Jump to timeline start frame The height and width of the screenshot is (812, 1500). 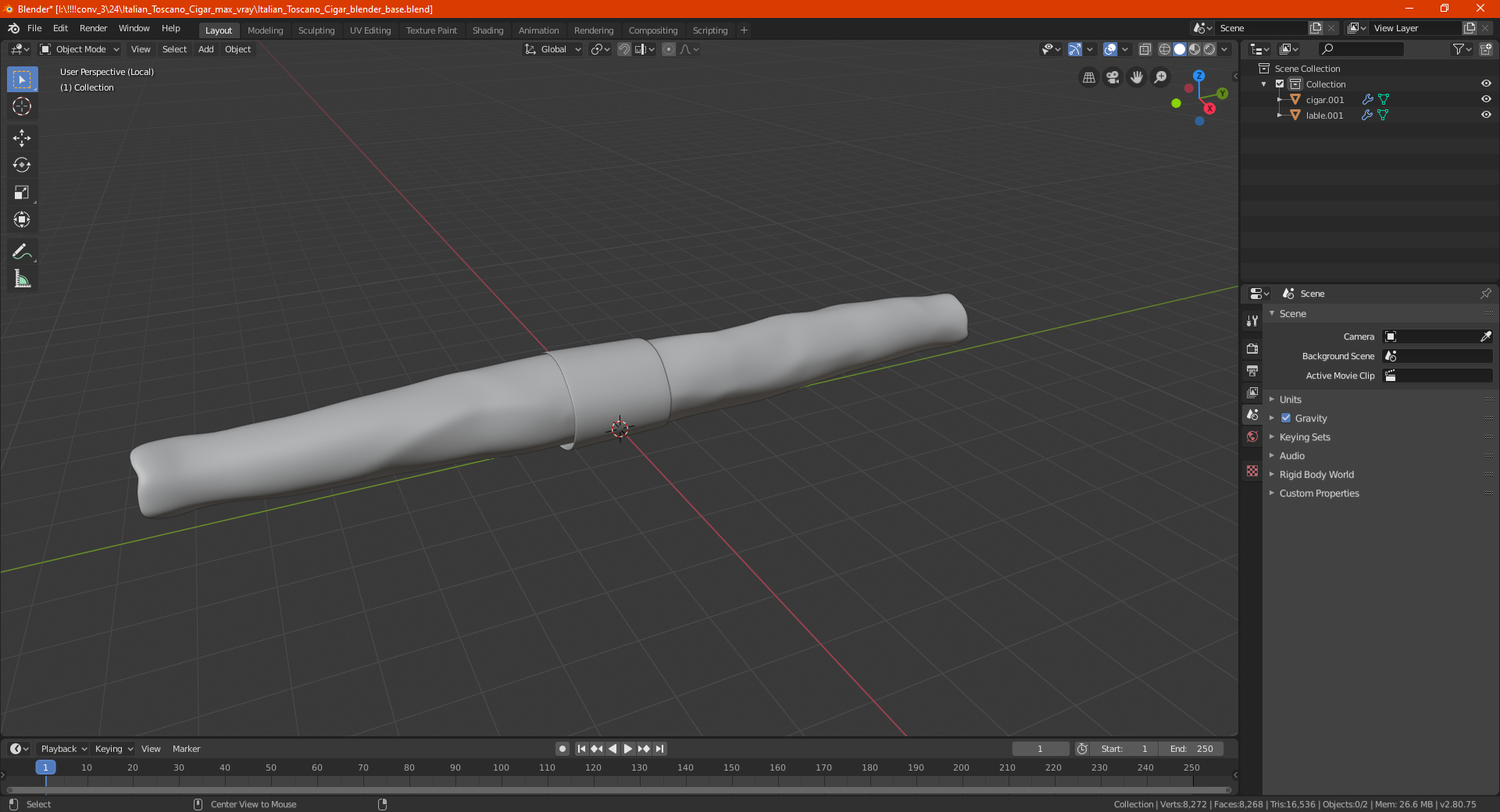(x=581, y=749)
